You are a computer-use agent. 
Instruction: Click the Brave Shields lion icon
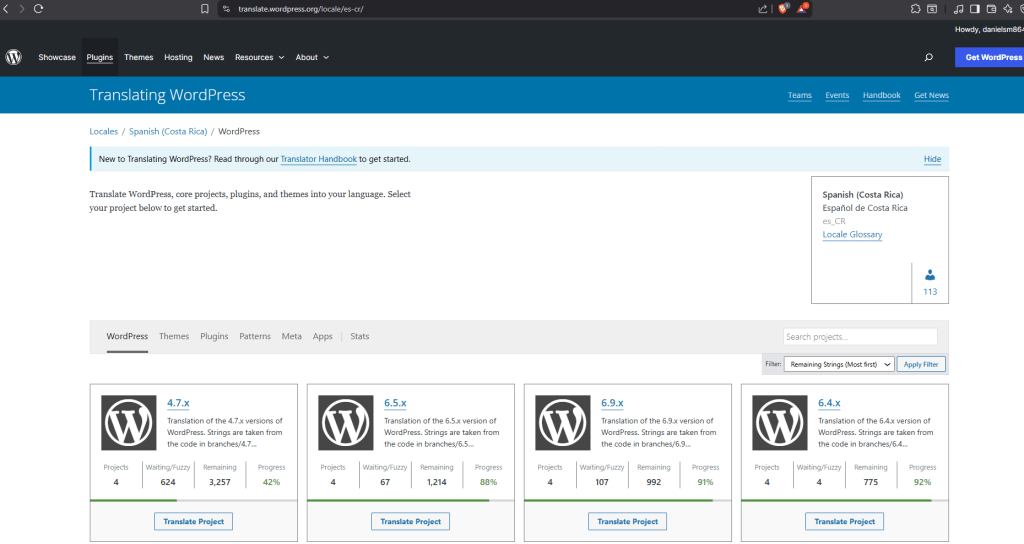[x=784, y=8]
